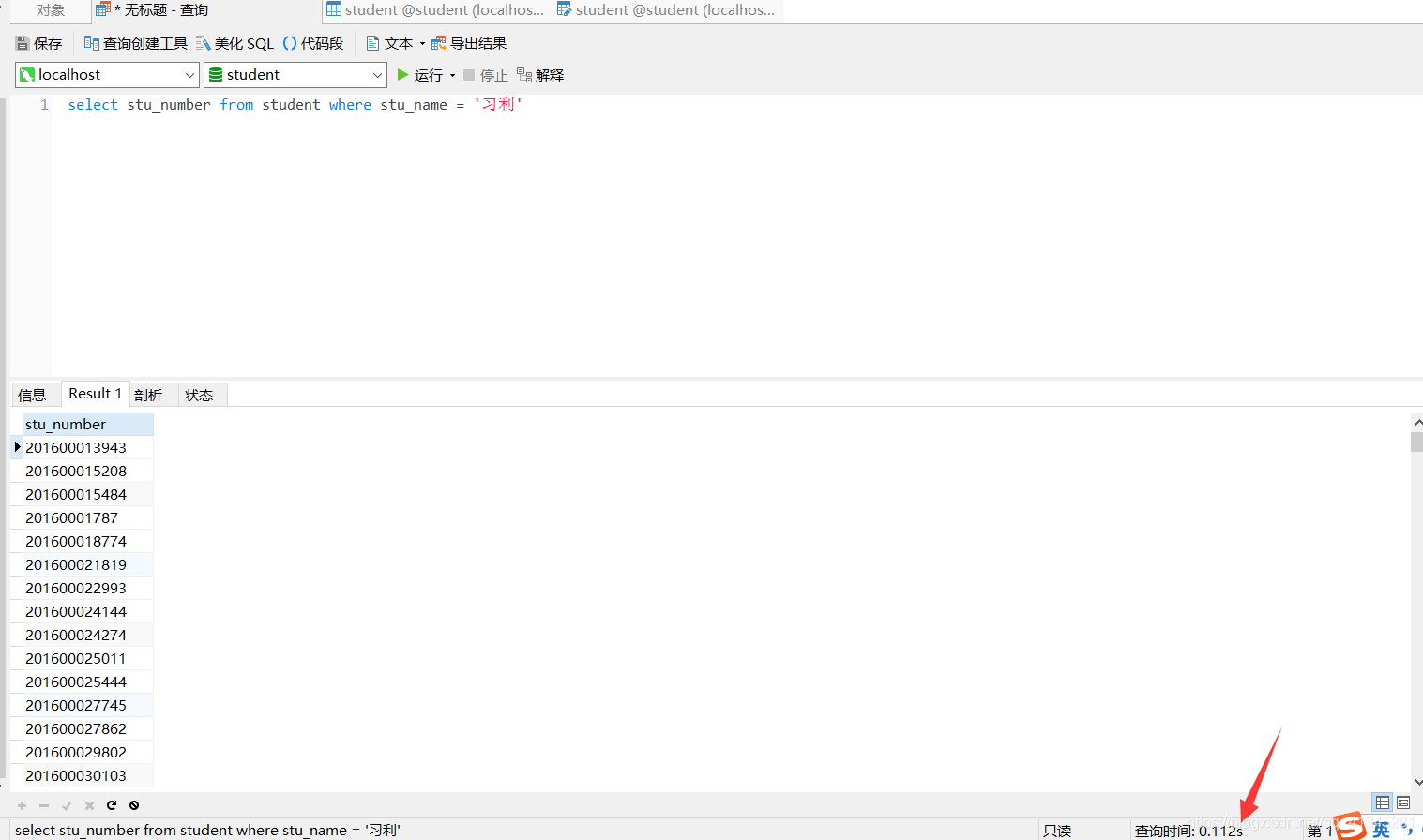Switch to grid view icon
The image size is (1423, 840).
[x=1383, y=802]
